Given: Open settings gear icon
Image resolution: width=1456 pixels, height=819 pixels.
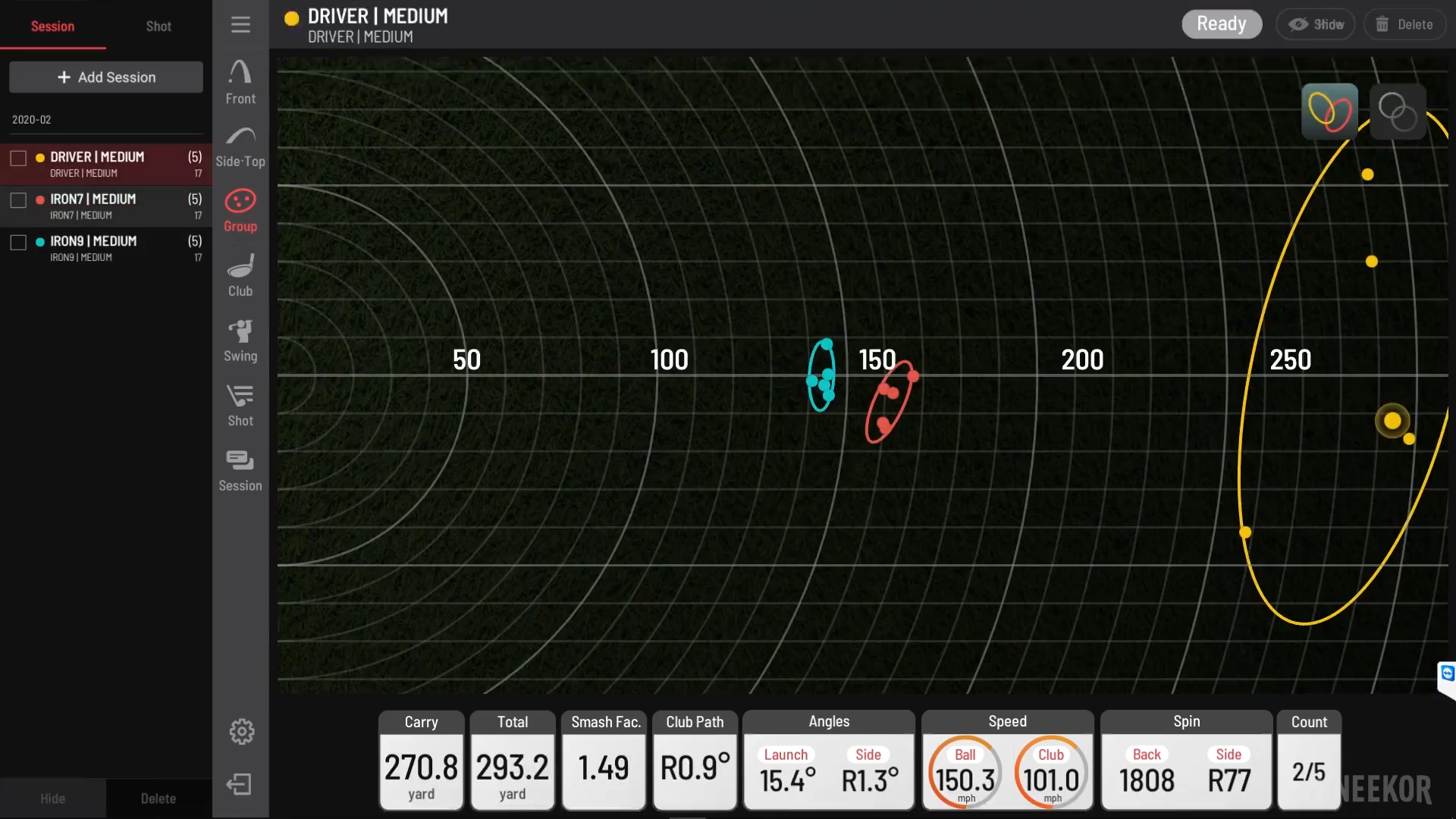Looking at the screenshot, I should tap(241, 732).
